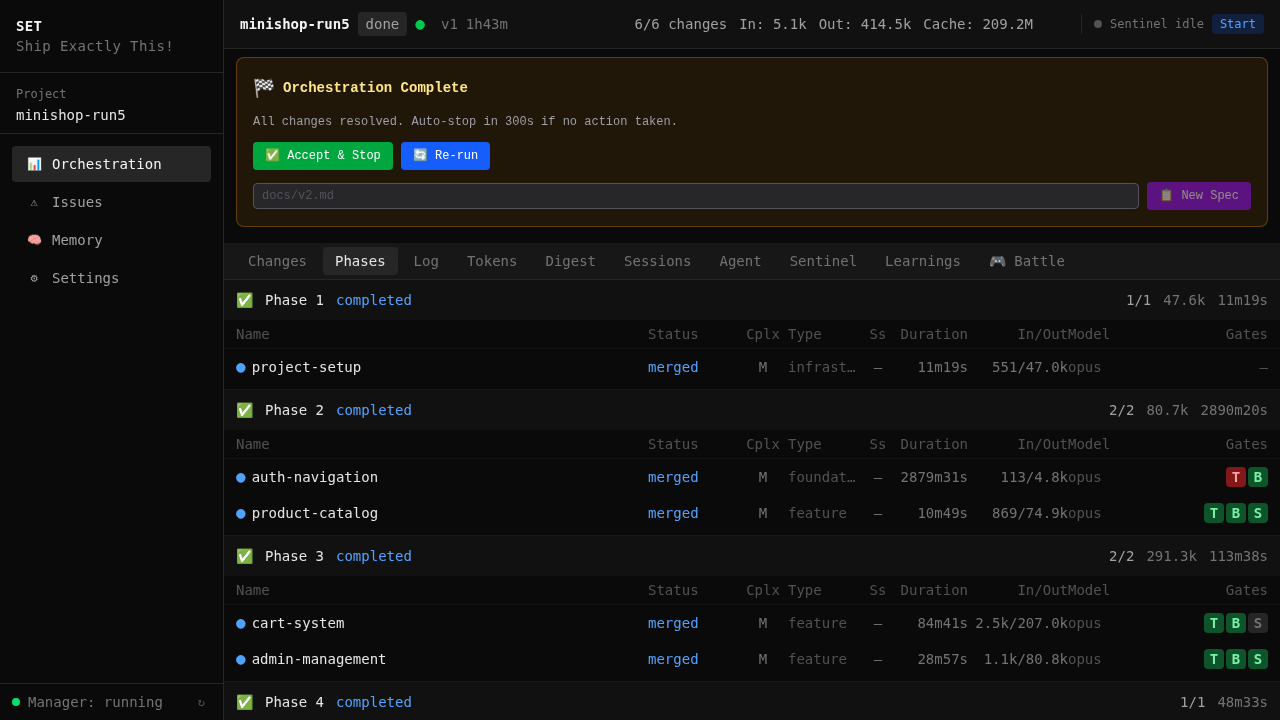This screenshot has width=1280, height=720.
Task: Click the Orchestration bar-chart icon
Action: [33, 164]
